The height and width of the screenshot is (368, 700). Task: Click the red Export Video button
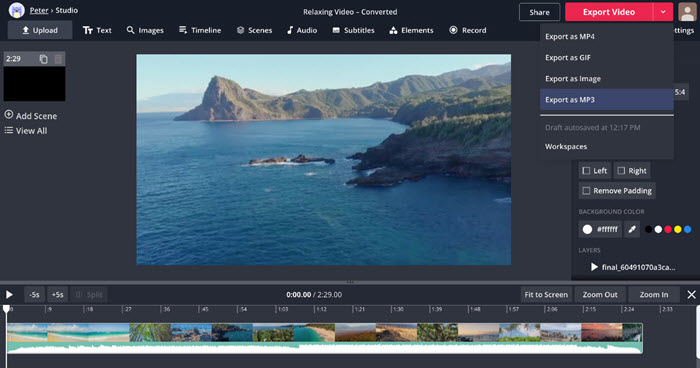609,12
